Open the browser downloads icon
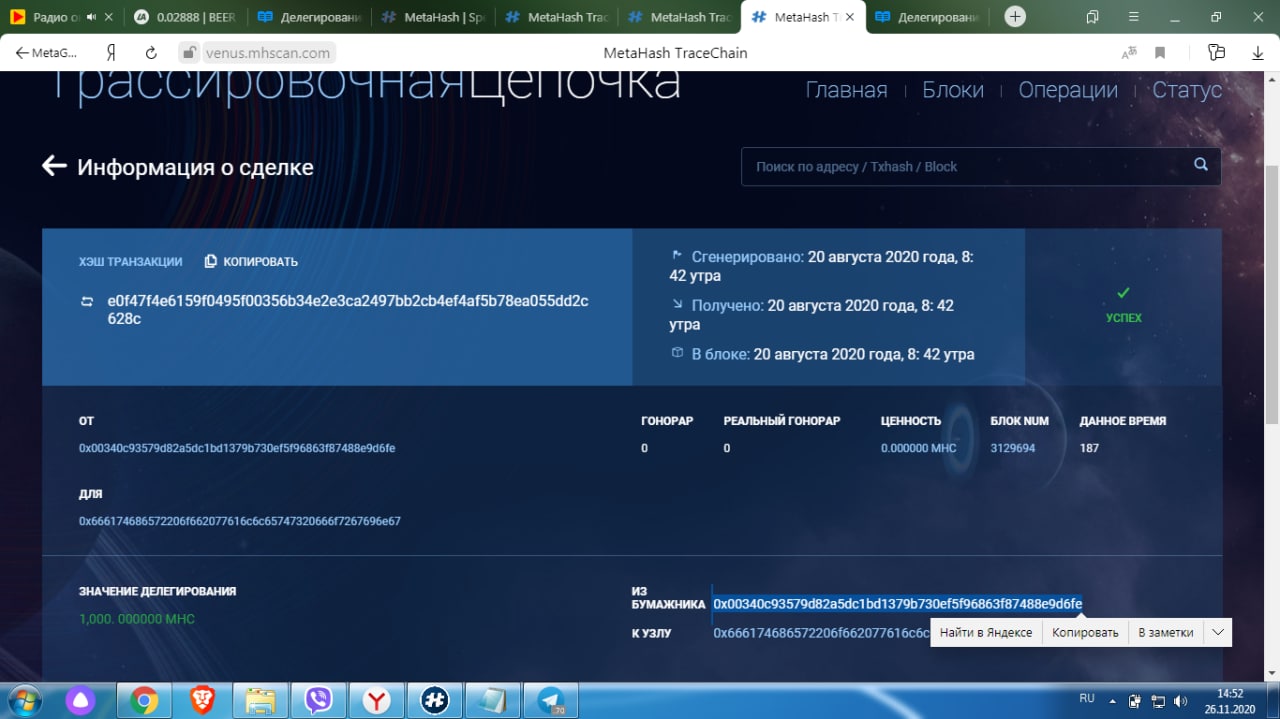 1258,53
